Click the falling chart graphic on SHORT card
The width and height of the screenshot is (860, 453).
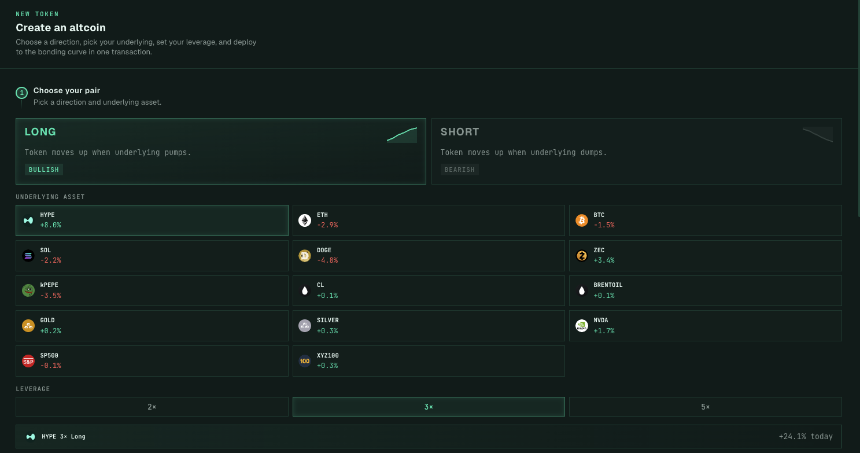coord(818,134)
